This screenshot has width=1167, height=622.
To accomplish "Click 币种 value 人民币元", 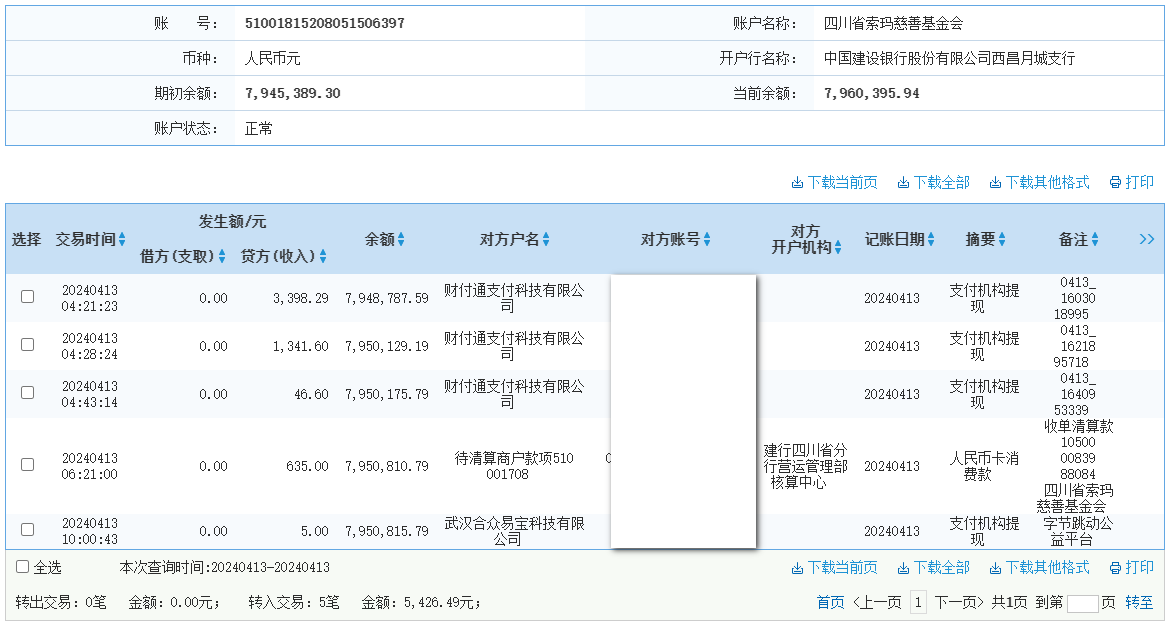I will tap(272, 58).
